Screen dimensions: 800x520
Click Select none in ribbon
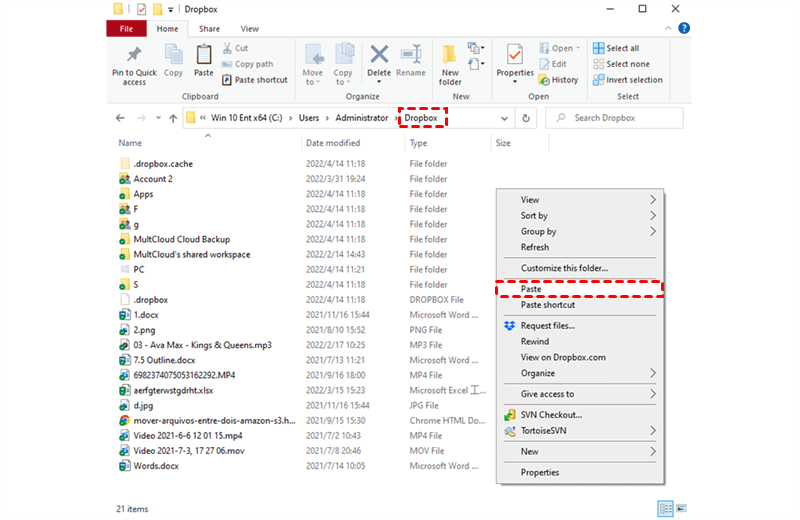point(621,64)
